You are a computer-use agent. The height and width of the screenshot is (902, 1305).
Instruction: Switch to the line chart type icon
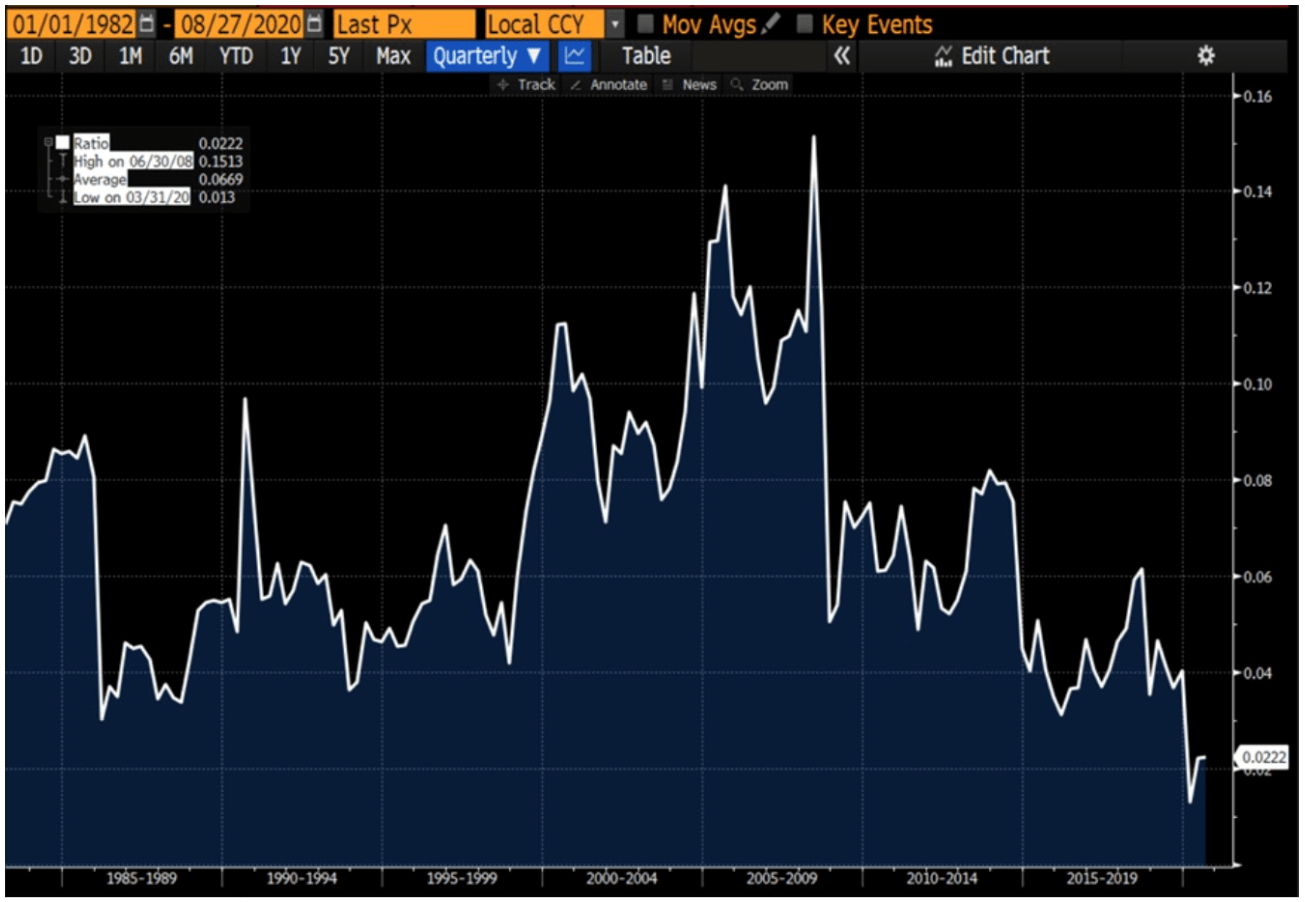(574, 56)
